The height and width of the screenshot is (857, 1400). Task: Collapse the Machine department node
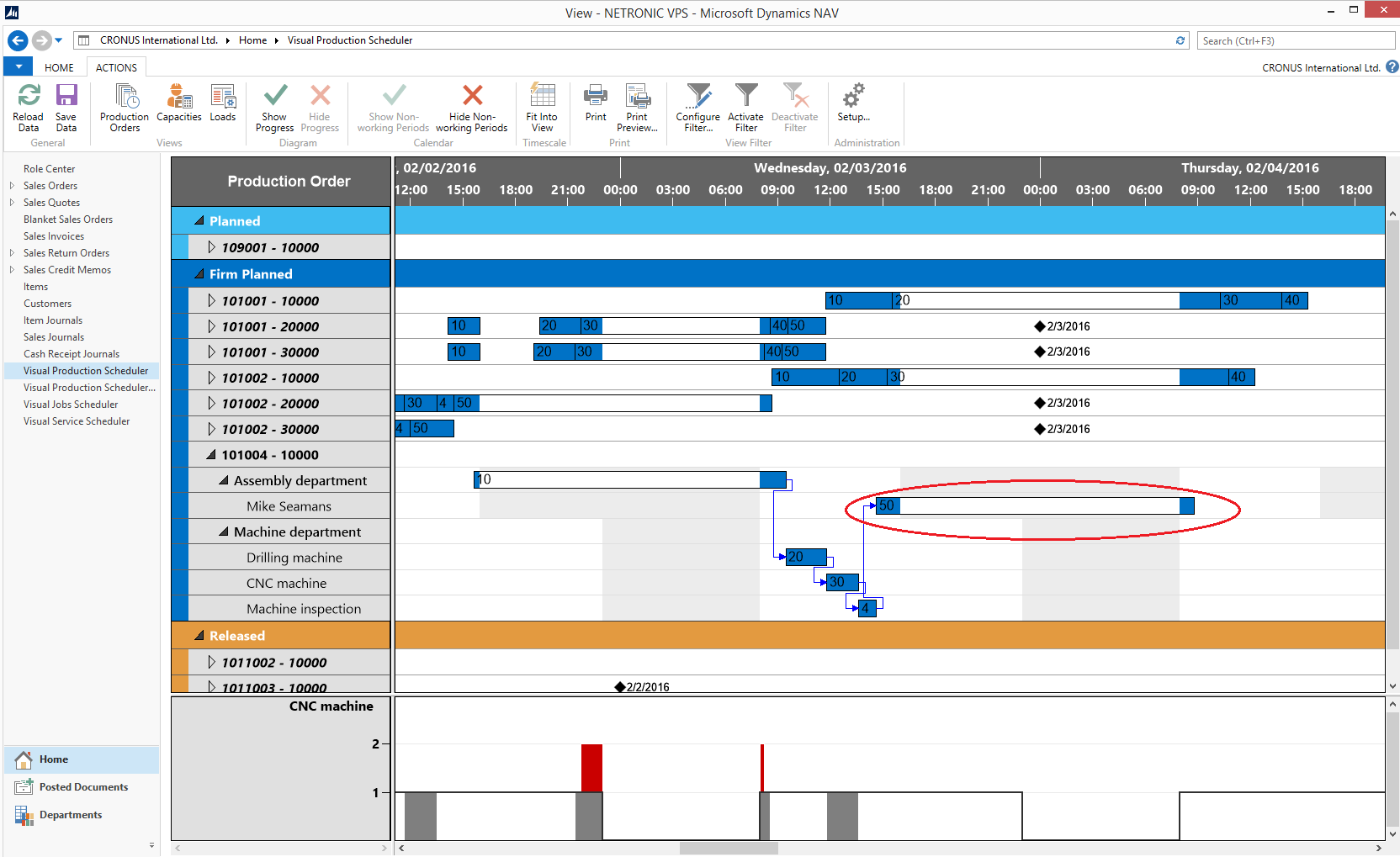(x=224, y=532)
